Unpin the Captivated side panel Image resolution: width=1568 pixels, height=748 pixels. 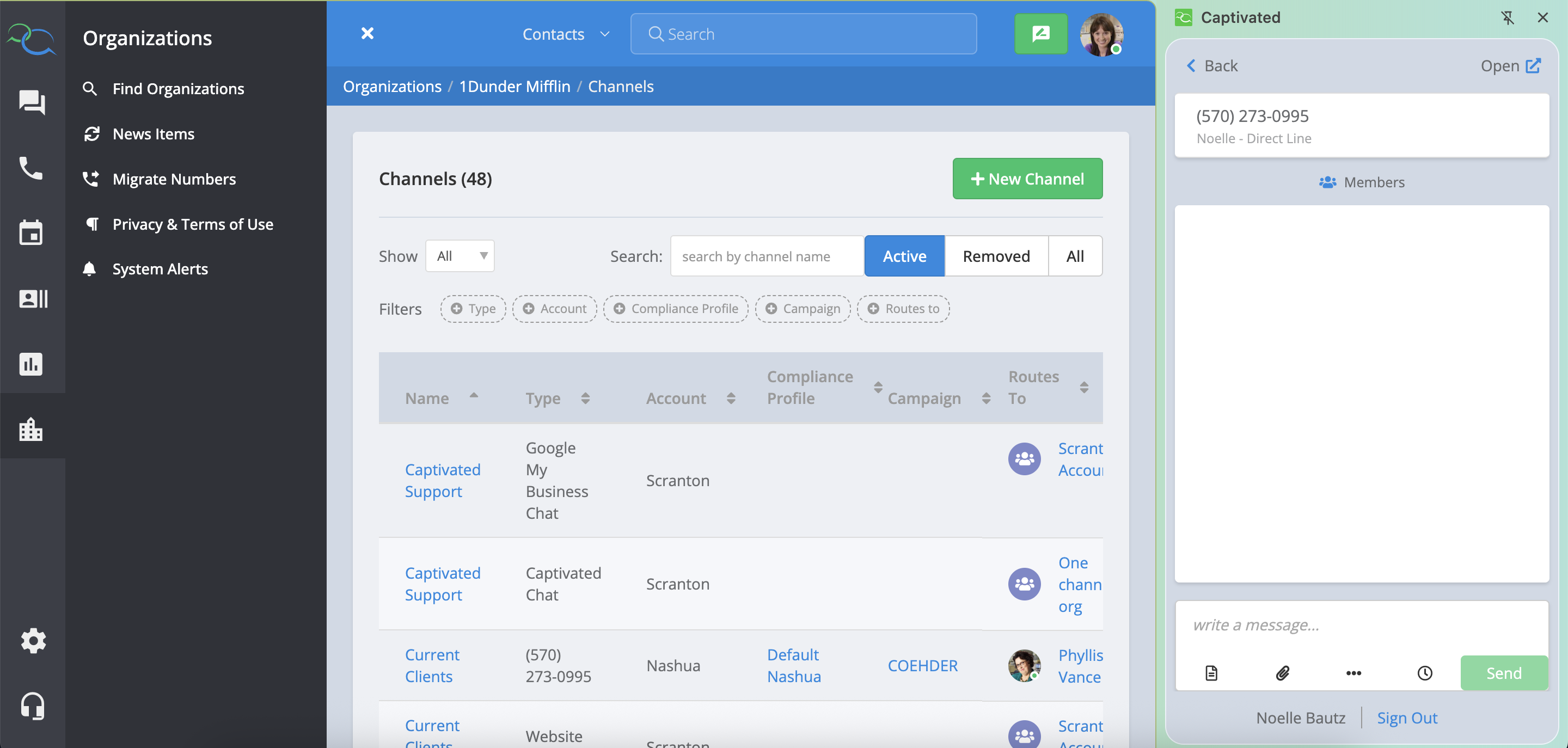(x=1507, y=17)
